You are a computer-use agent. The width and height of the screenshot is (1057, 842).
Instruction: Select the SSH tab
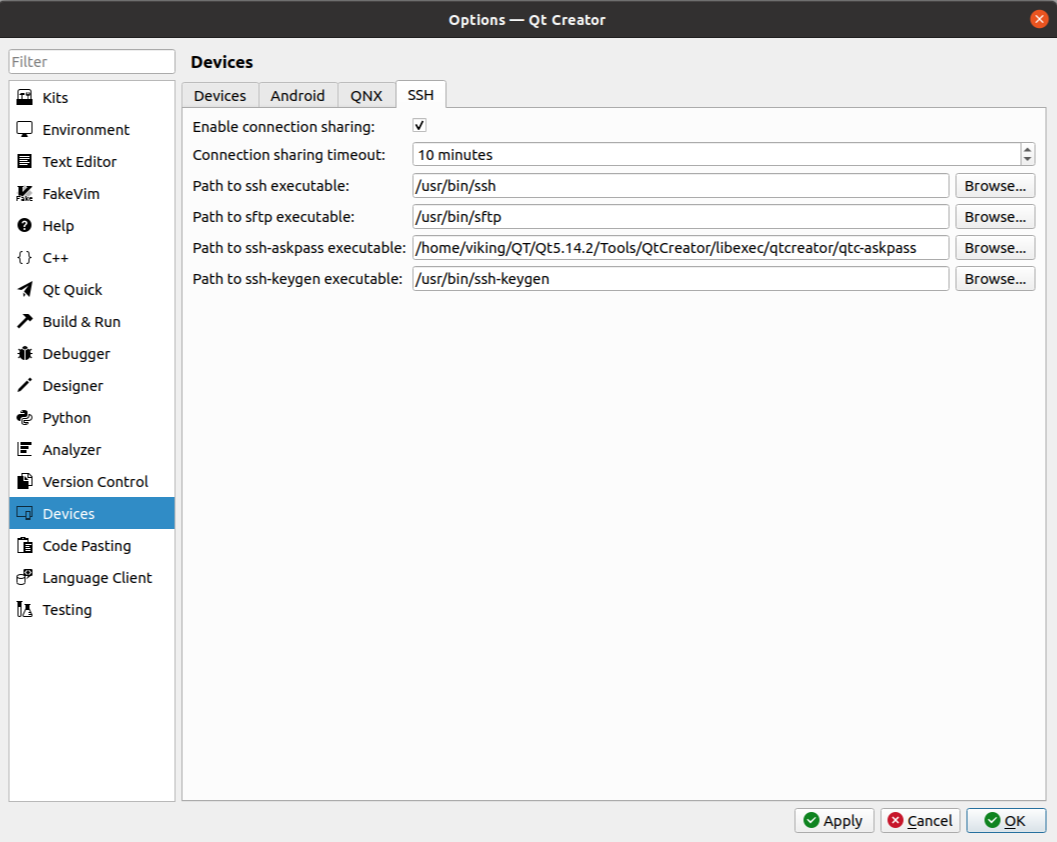(x=421, y=95)
